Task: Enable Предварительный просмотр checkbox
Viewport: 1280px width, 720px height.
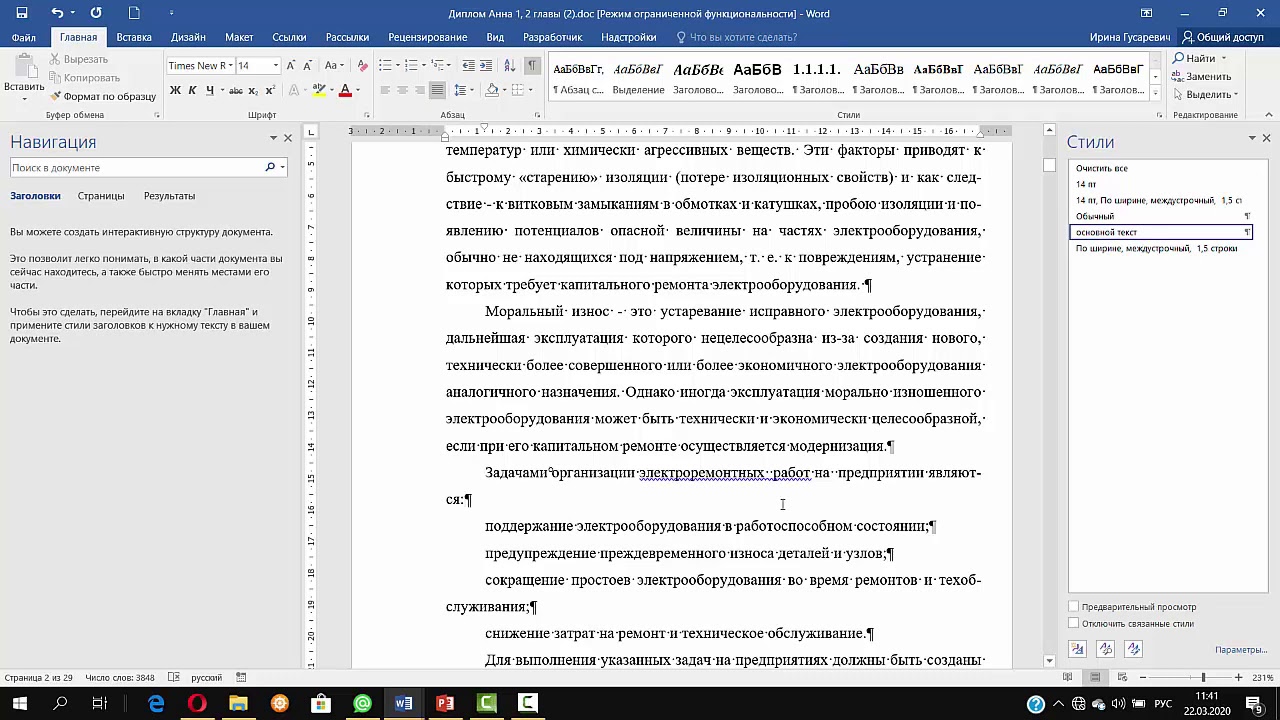Action: (x=1074, y=607)
